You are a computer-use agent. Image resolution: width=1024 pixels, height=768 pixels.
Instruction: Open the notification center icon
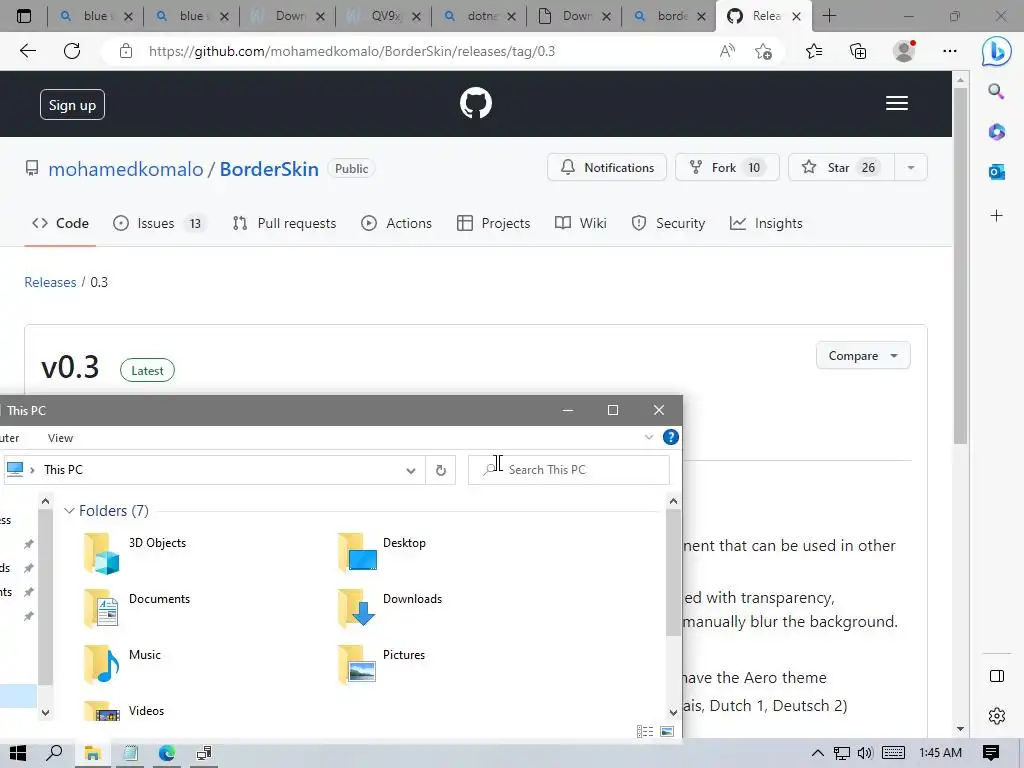pyautogui.click(x=991, y=753)
